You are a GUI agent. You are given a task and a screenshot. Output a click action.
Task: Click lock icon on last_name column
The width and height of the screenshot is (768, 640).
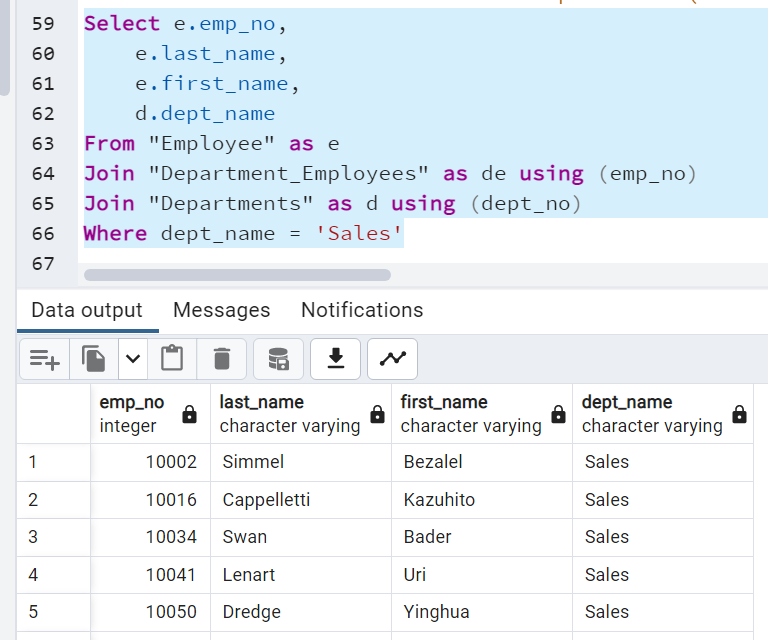(377, 414)
